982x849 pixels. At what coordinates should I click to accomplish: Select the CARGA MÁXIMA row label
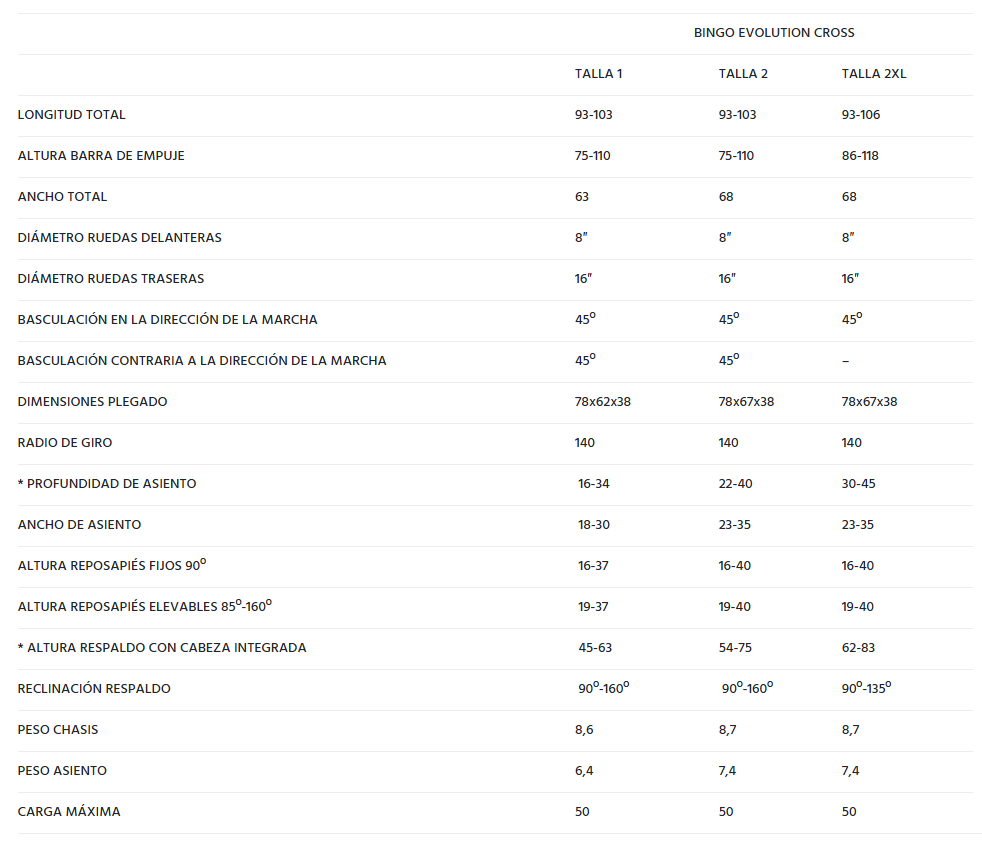pos(69,812)
